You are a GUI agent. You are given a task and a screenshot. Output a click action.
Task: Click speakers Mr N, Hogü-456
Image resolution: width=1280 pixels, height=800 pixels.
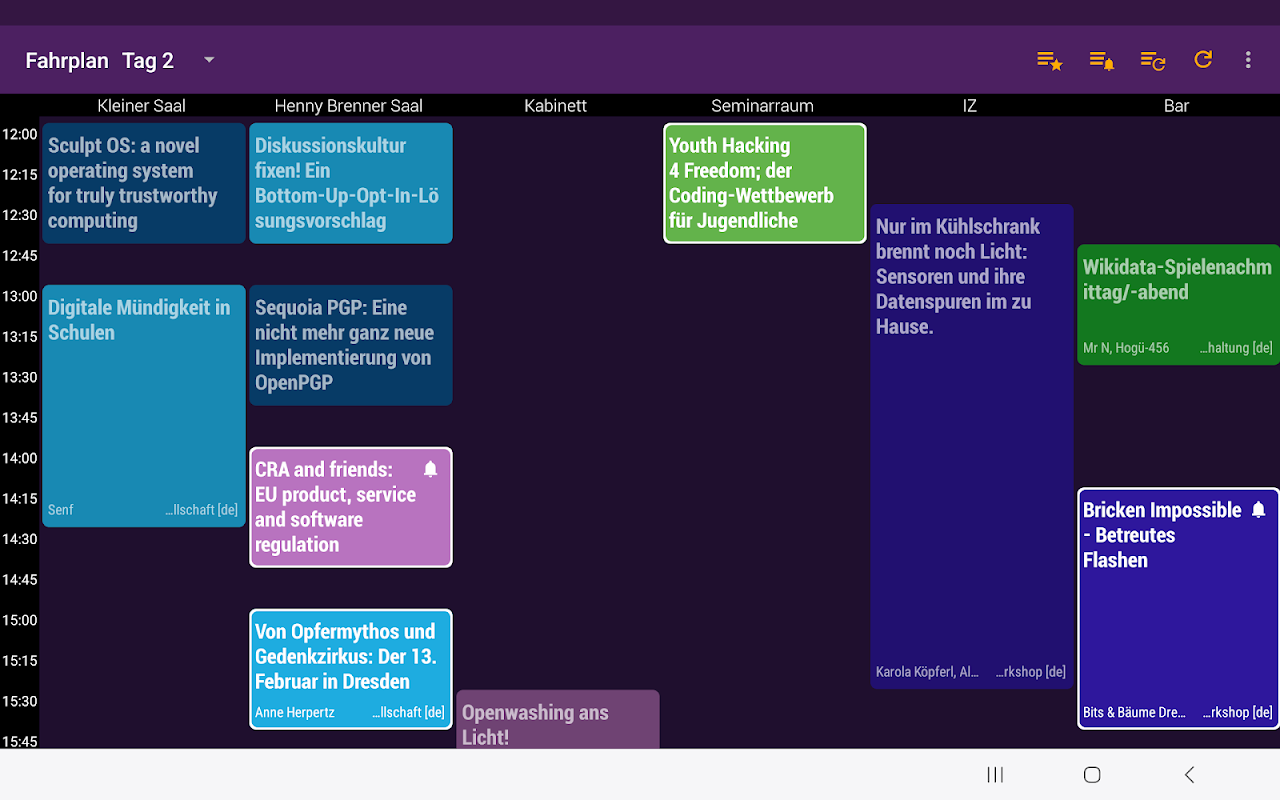(x=1126, y=348)
